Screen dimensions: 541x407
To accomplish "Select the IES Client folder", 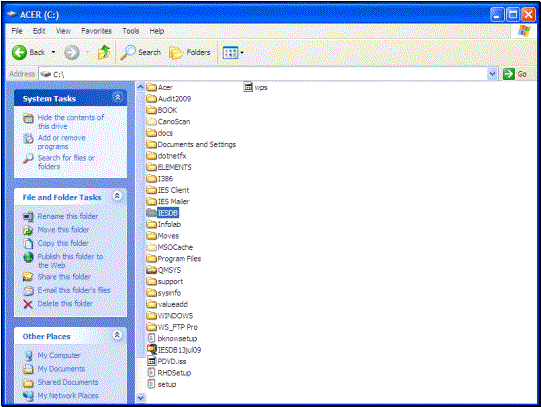I will point(168,190).
